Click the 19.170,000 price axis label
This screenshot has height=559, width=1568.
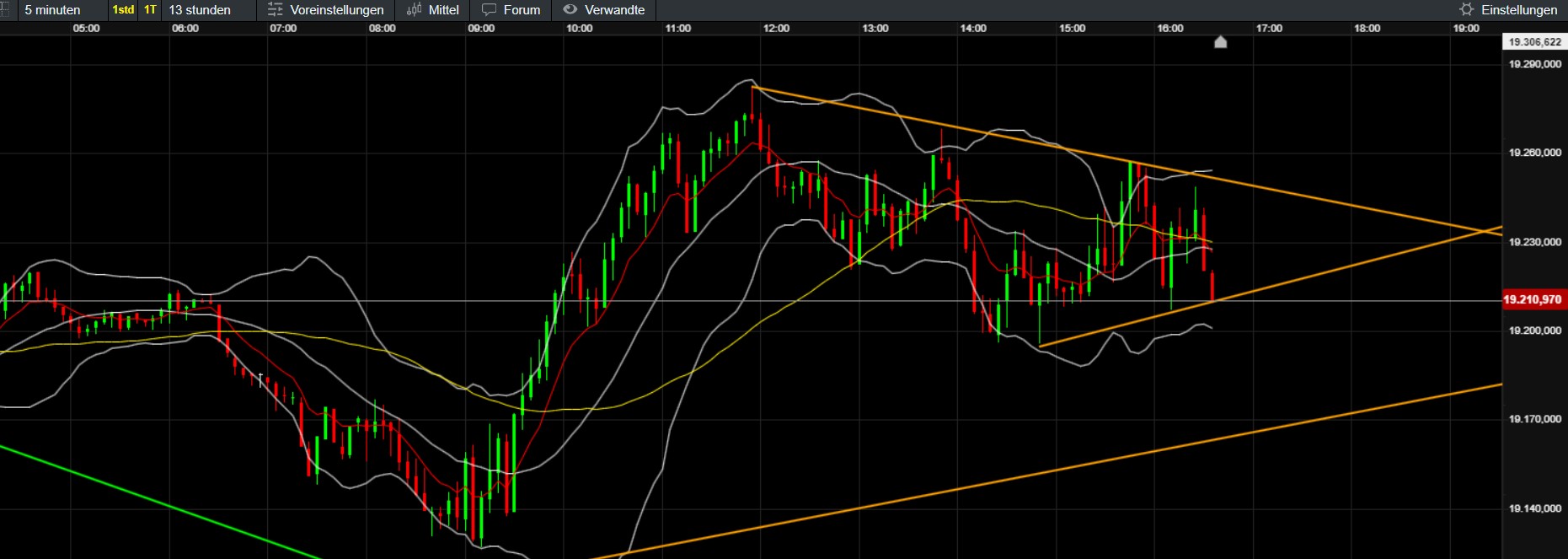coord(1535,419)
